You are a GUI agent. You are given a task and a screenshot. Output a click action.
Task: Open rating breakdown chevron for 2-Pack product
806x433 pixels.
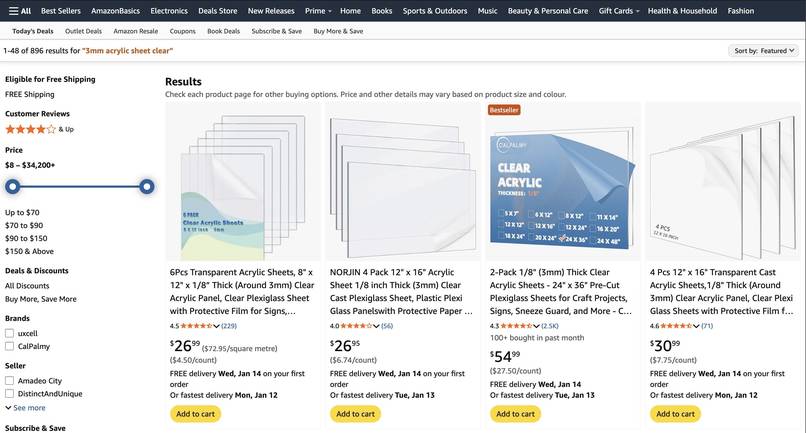tap(537, 326)
